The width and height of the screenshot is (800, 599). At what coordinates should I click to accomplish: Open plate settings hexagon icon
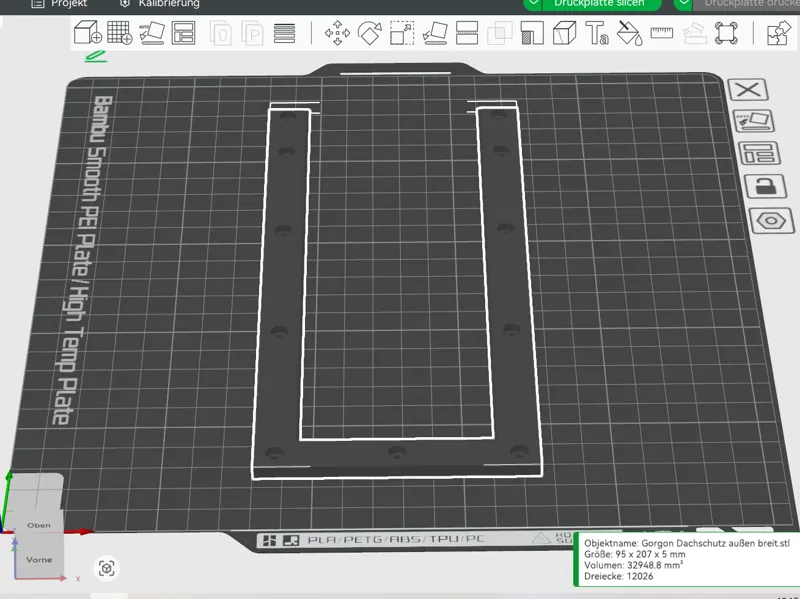771,221
